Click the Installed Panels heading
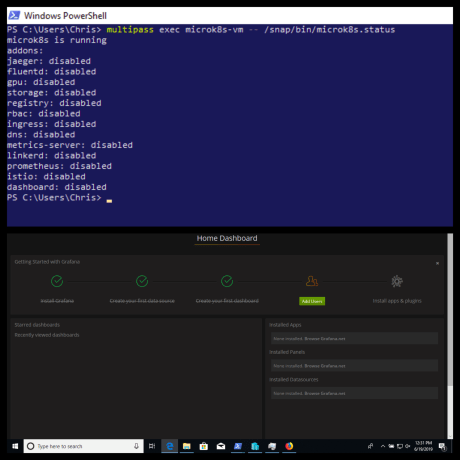Image resolution: width=460 pixels, height=460 pixels. (x=287, y=352)
